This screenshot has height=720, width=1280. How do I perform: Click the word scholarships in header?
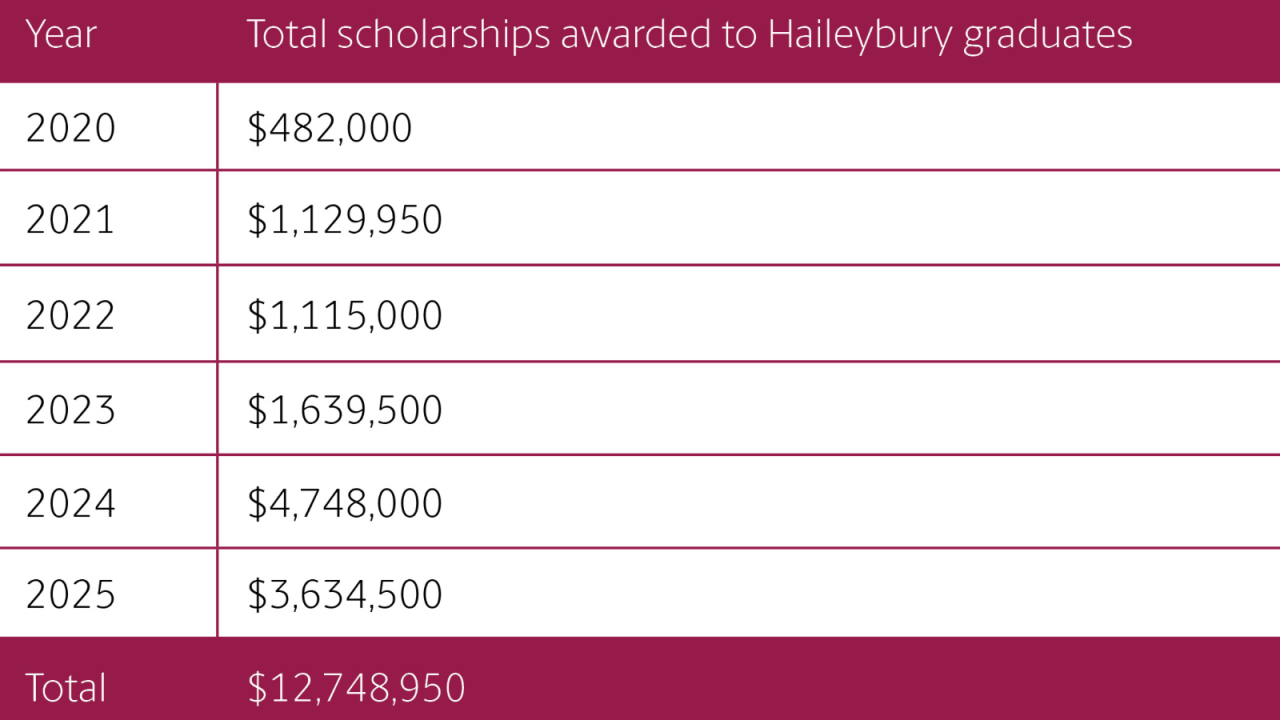[443, 35]
